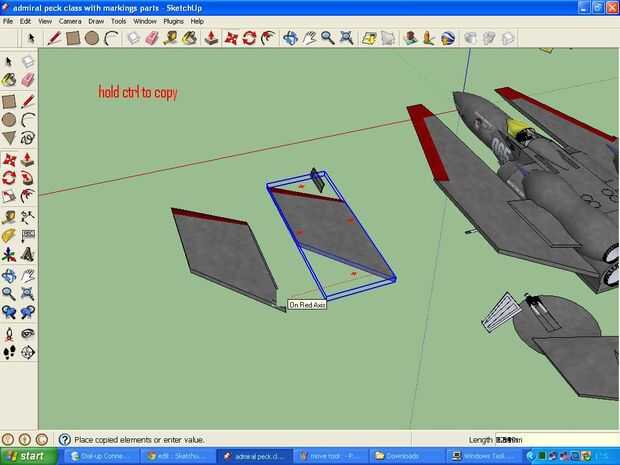Choose the Eraser tool in left toolbar
Viewport: 620px width, 465px height.
coord(28,80)
